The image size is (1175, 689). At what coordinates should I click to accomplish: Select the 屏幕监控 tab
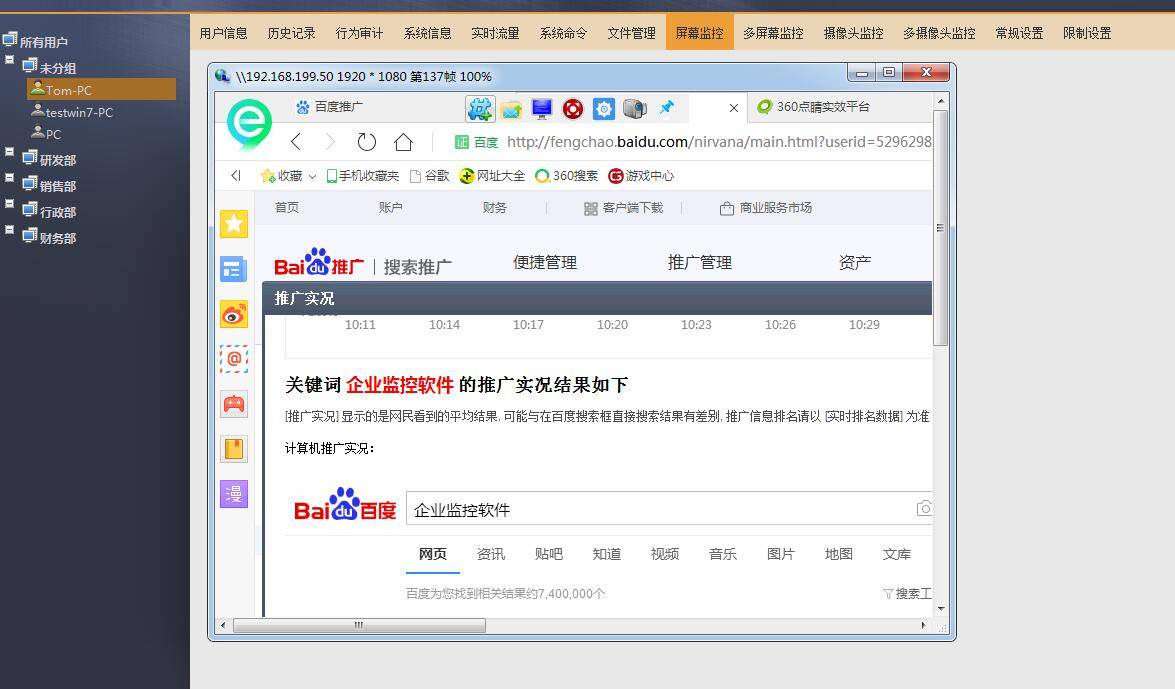[x=699, y=33]
